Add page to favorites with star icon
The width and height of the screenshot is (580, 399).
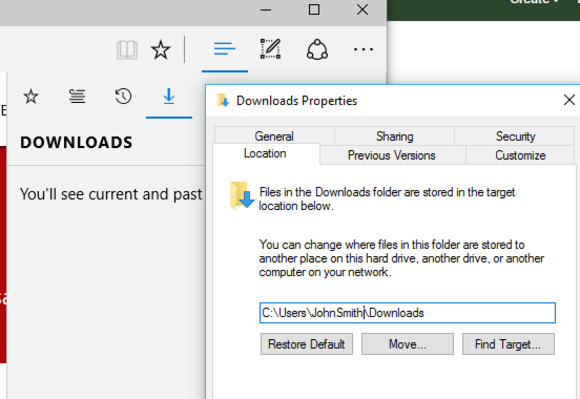(161, 50)
